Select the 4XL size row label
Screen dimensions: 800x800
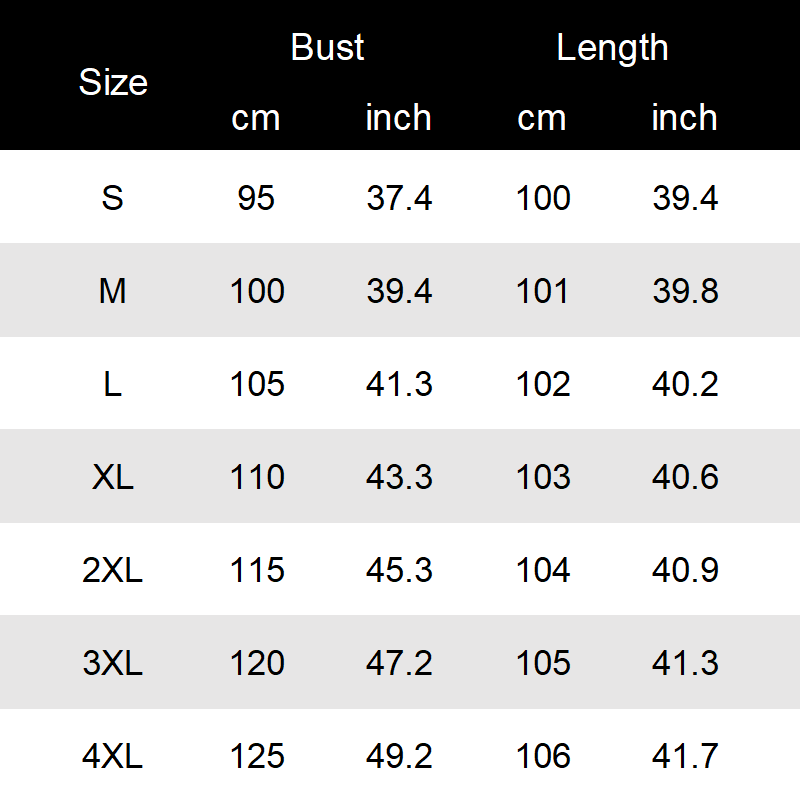(113, 756)
